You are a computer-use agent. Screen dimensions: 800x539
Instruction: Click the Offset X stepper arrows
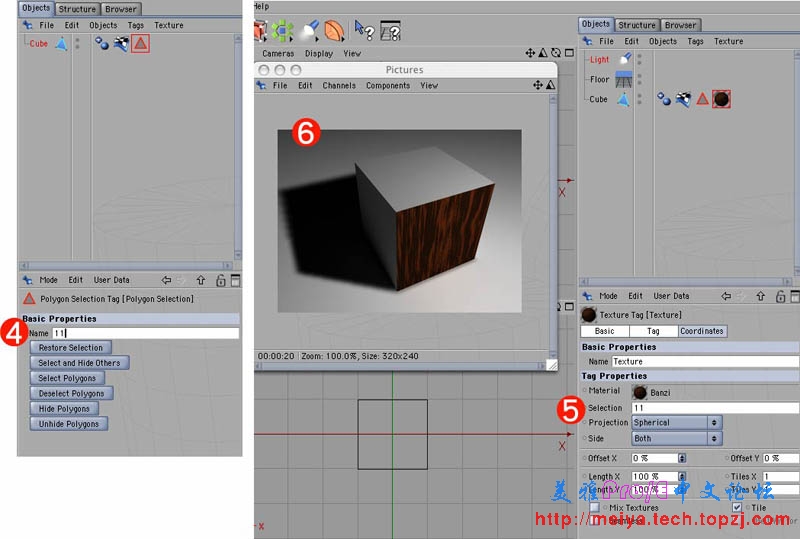pos(682,458)
